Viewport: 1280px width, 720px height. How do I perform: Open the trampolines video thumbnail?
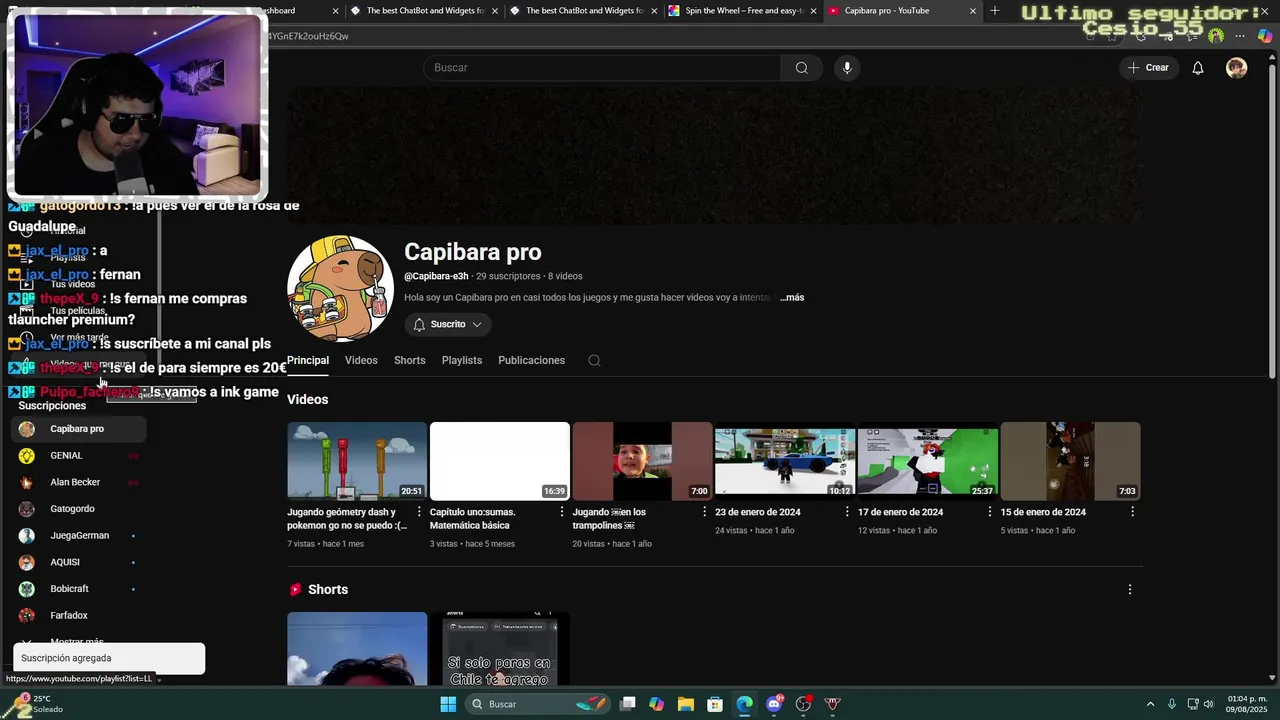point(642,461)
